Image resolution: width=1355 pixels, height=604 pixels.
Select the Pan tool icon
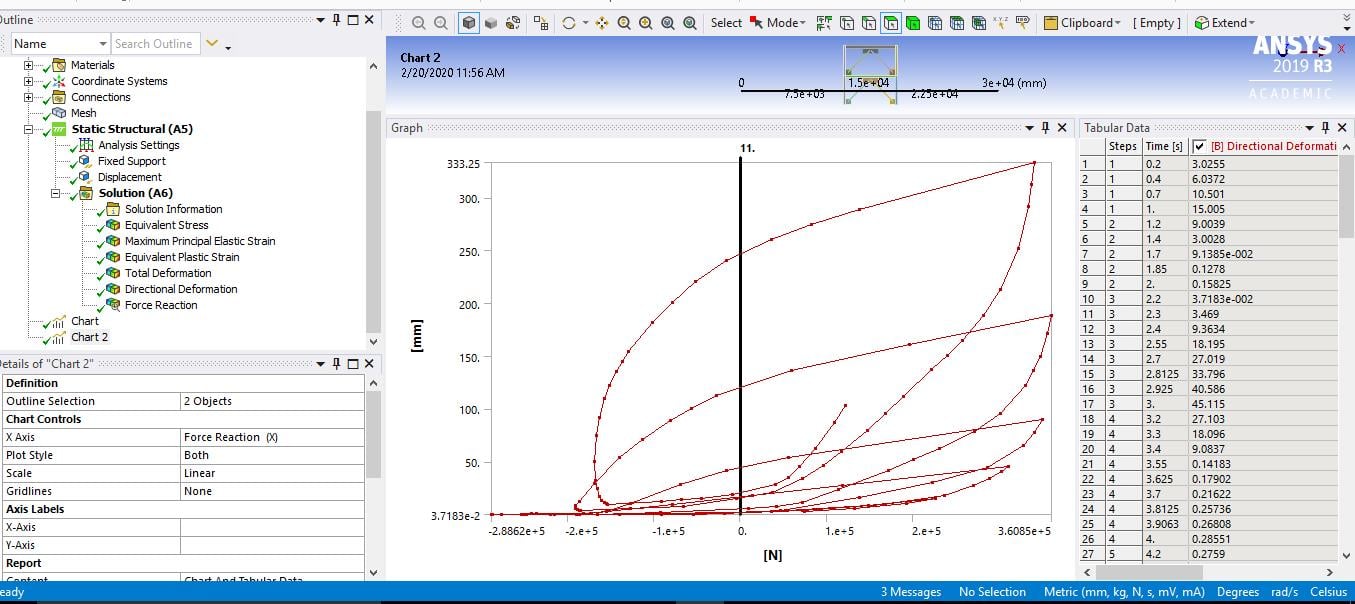pyautogui.click(x=601, y=22)
